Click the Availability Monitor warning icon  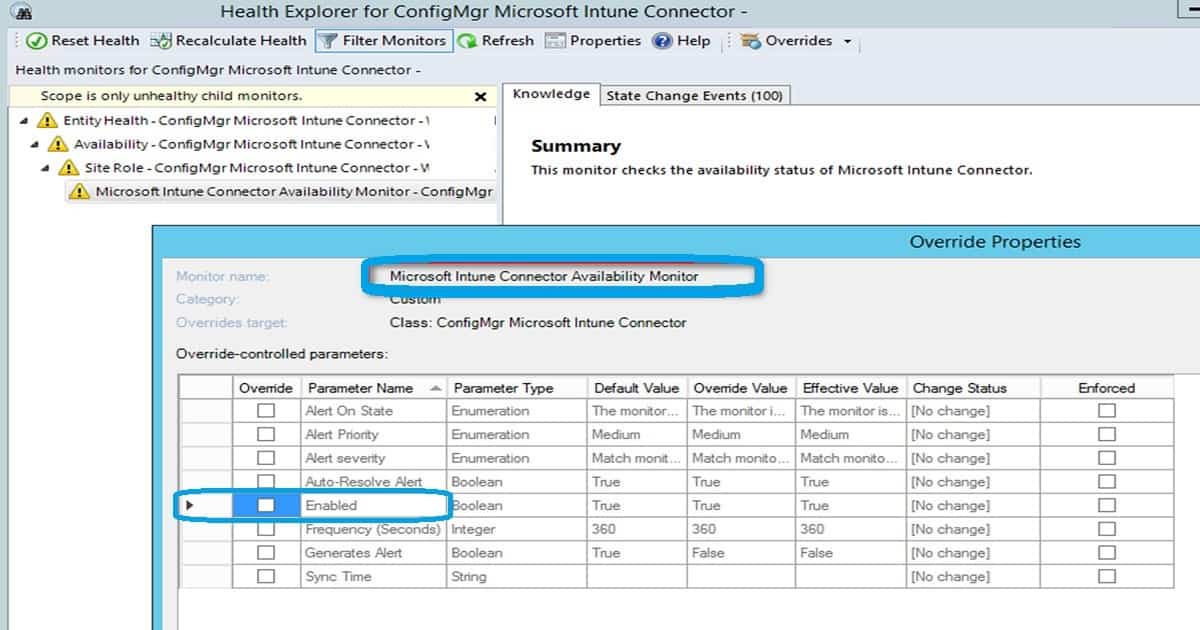[80, 192]
